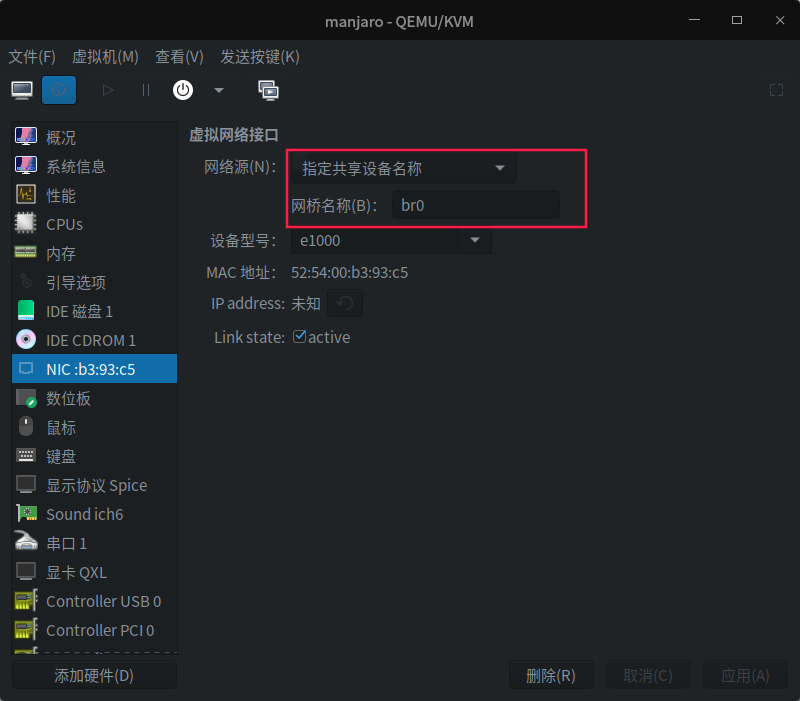Viewport: 800px width, 701px height.
Task: Click the power shutdown icon
Action: (x=183, y=90)
